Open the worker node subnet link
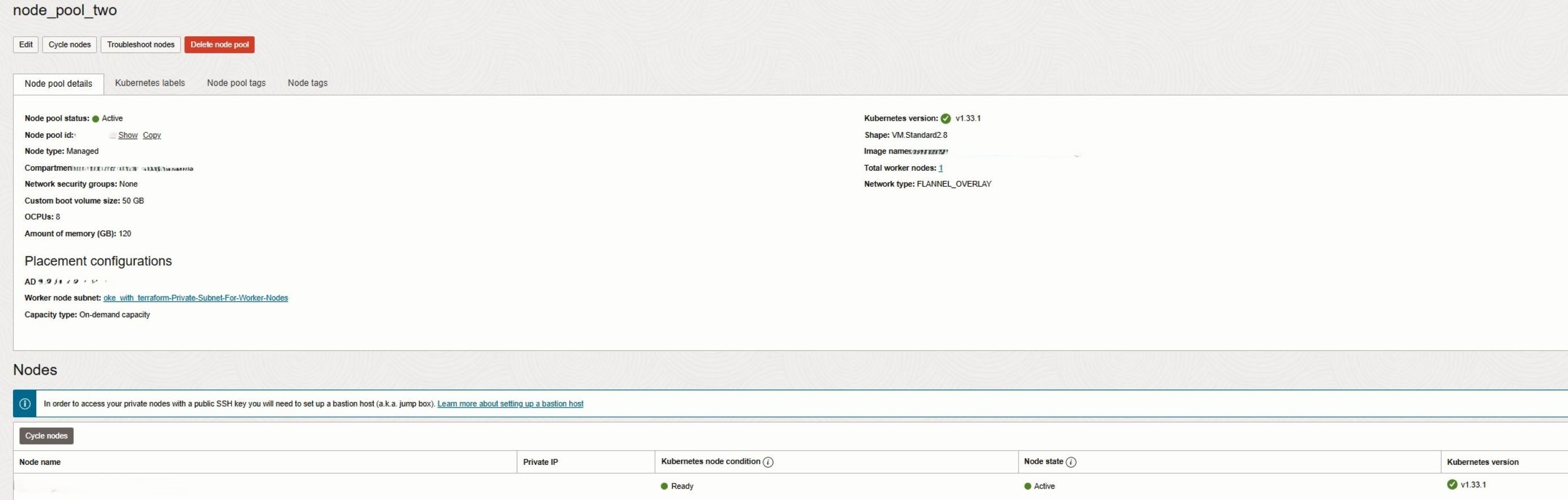The height and width of the screenshot is (500, 1568). (196, 298)
